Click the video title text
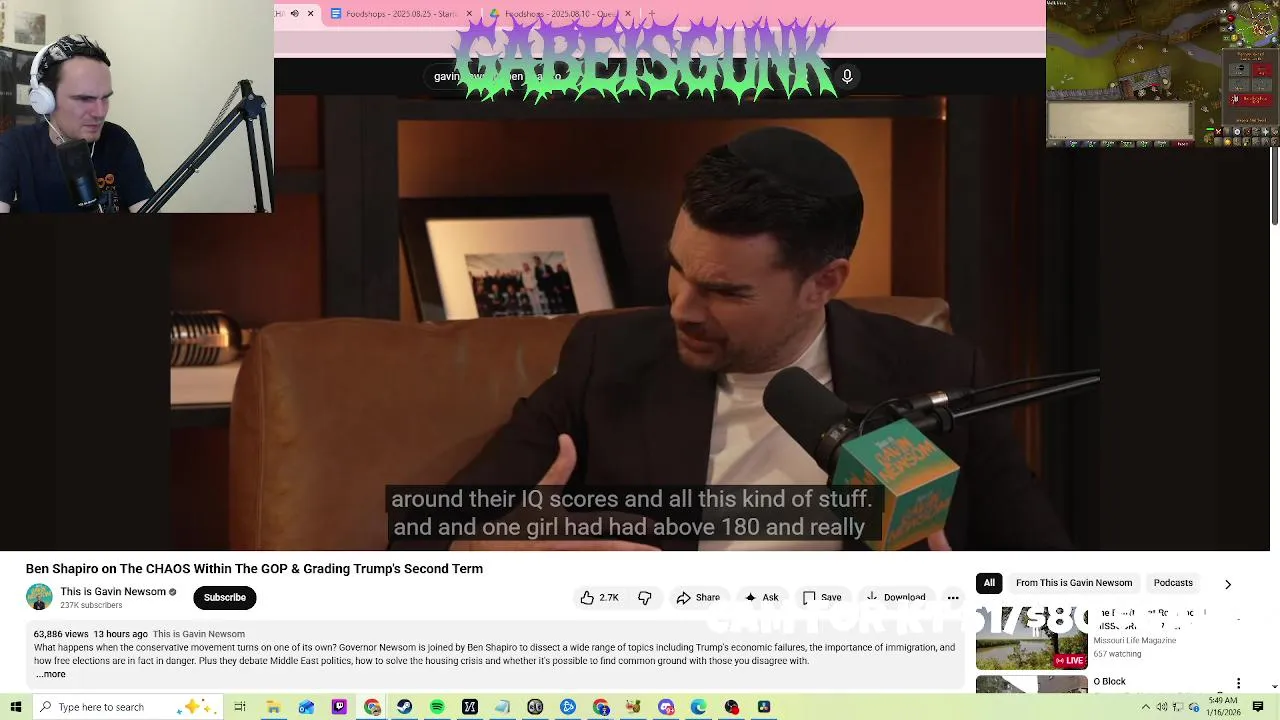This screenshot has width=1280, height=720. click(x=254, y=569)
